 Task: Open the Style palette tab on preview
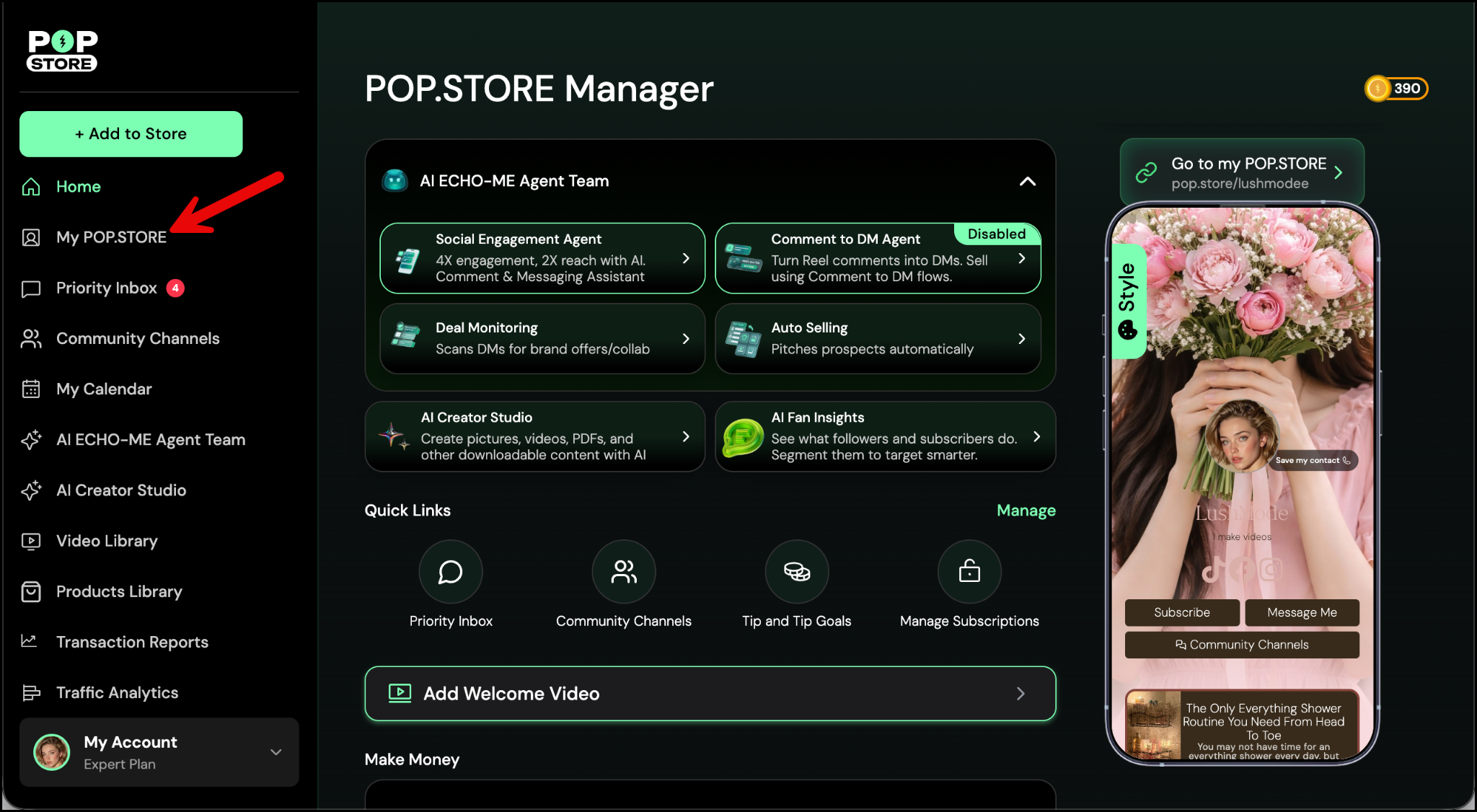click(x=1128, y=301)
